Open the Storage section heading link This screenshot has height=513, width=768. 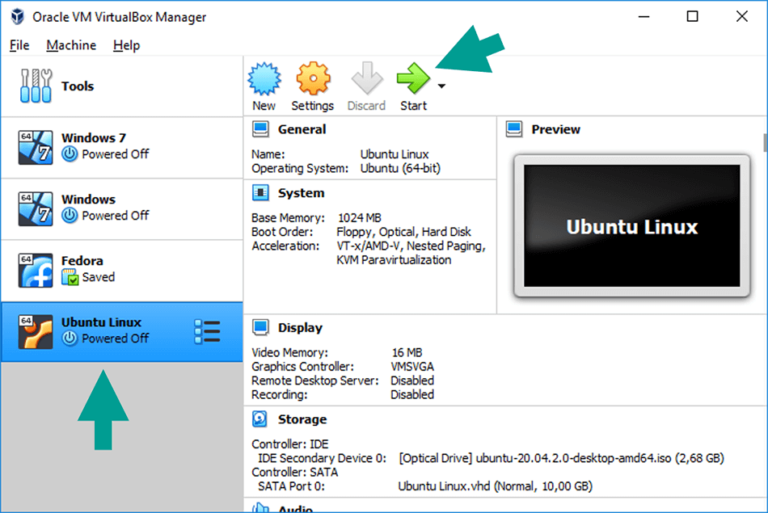(x=302, y=419)
